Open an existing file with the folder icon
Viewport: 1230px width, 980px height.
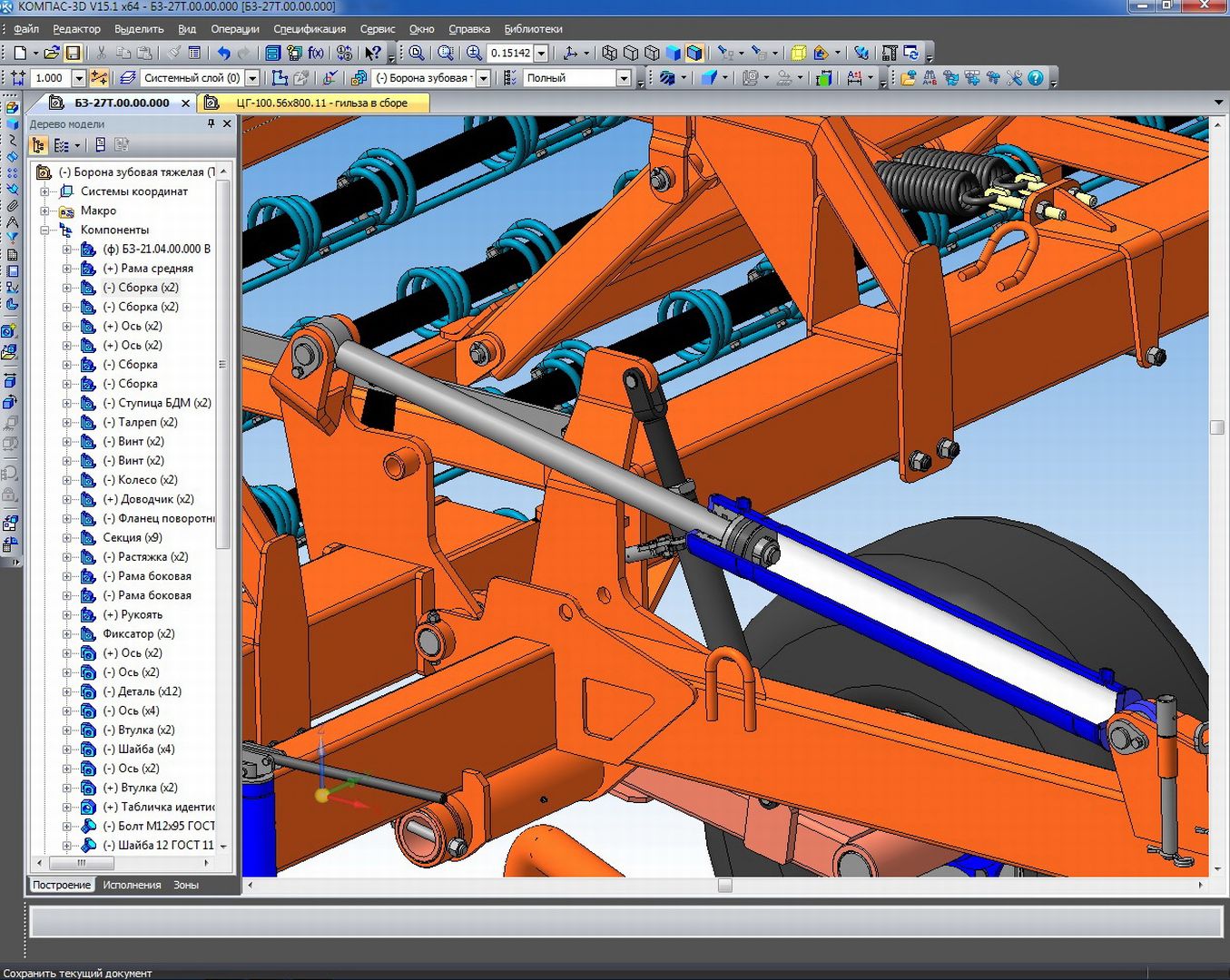click(x=52, y=53)
